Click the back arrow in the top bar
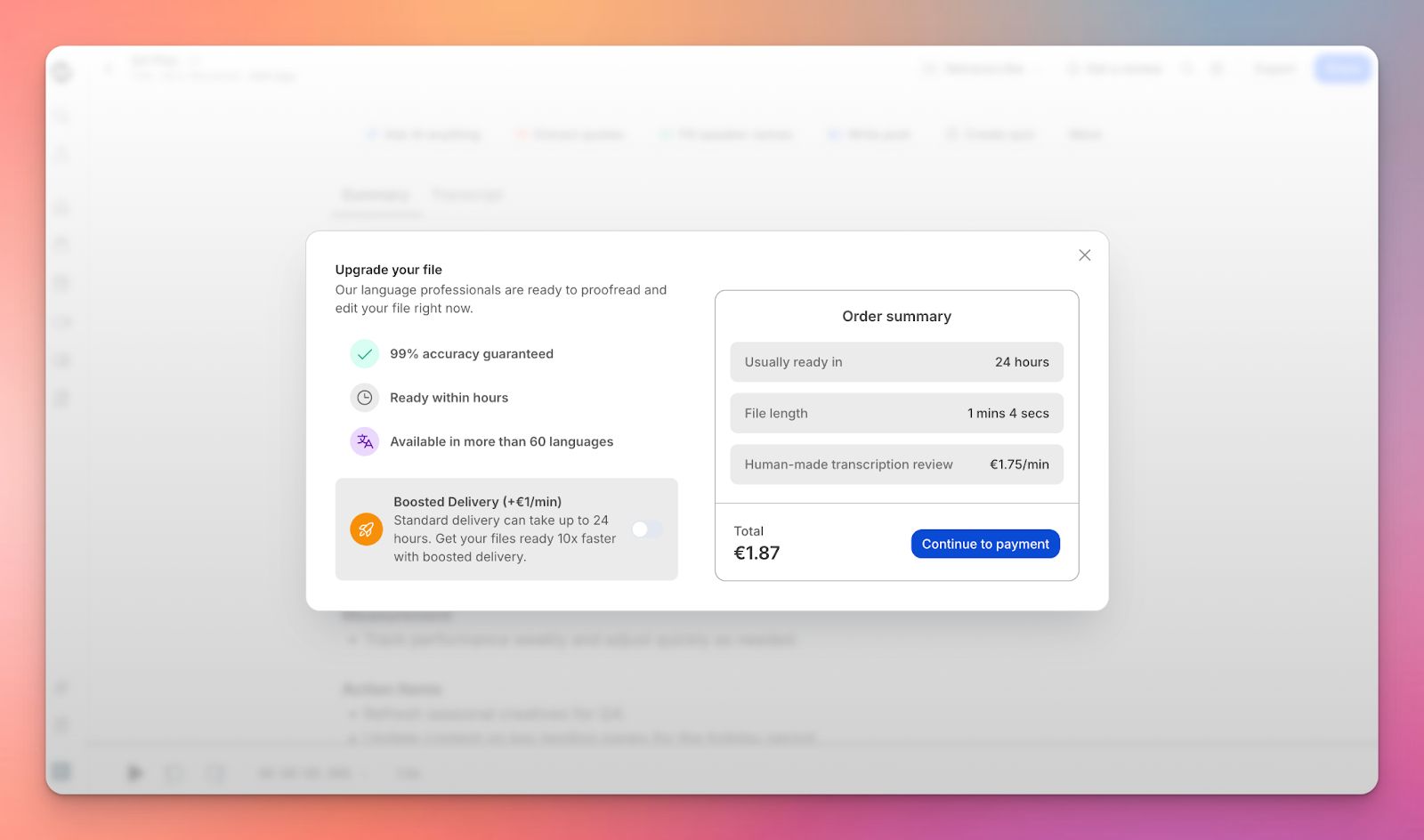The image size is (1424, 840). [109, 69]
